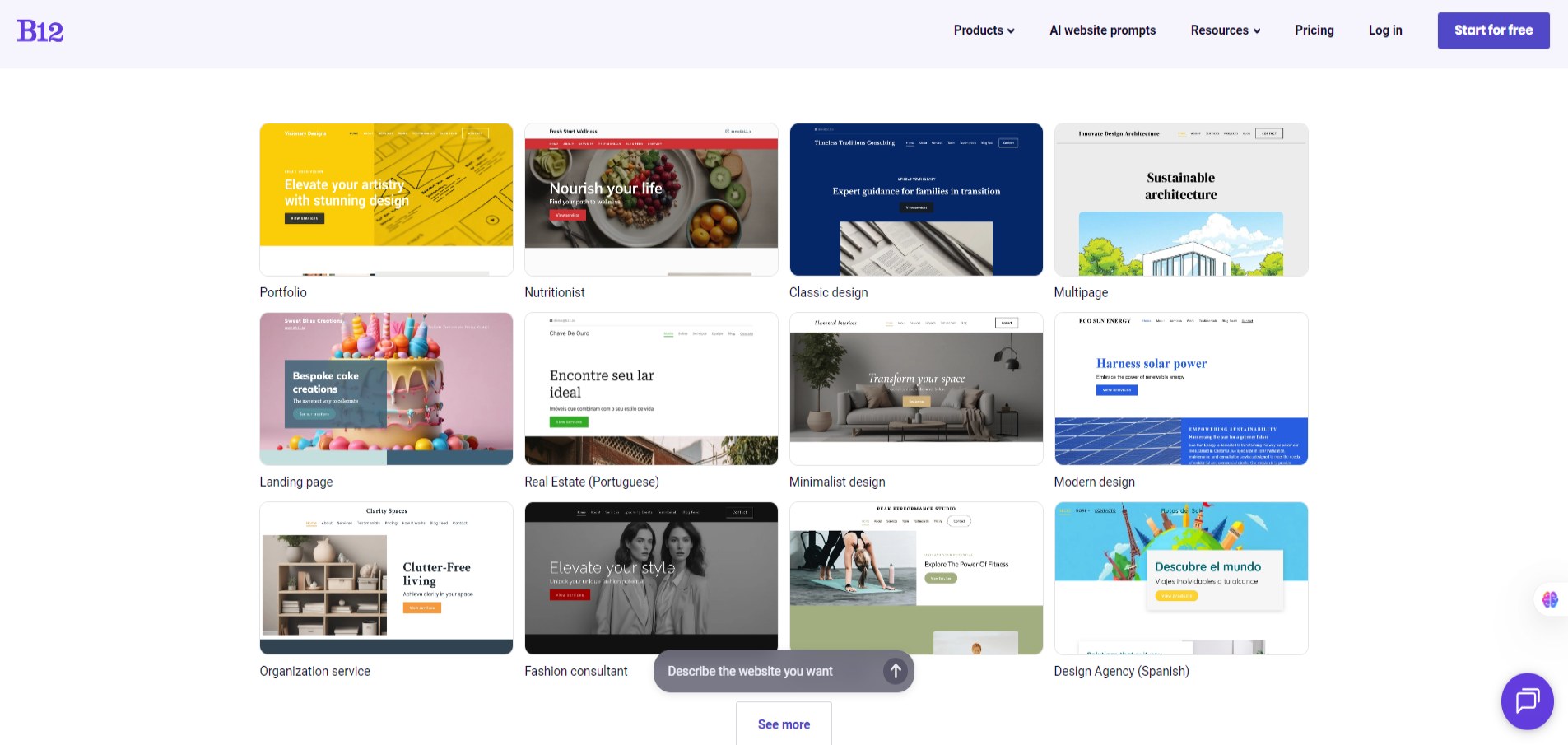The height and width of the screenshot is (745, 1568).
Task: Click the Design Agency (Spanish) caption
Action: [1121, 671]
